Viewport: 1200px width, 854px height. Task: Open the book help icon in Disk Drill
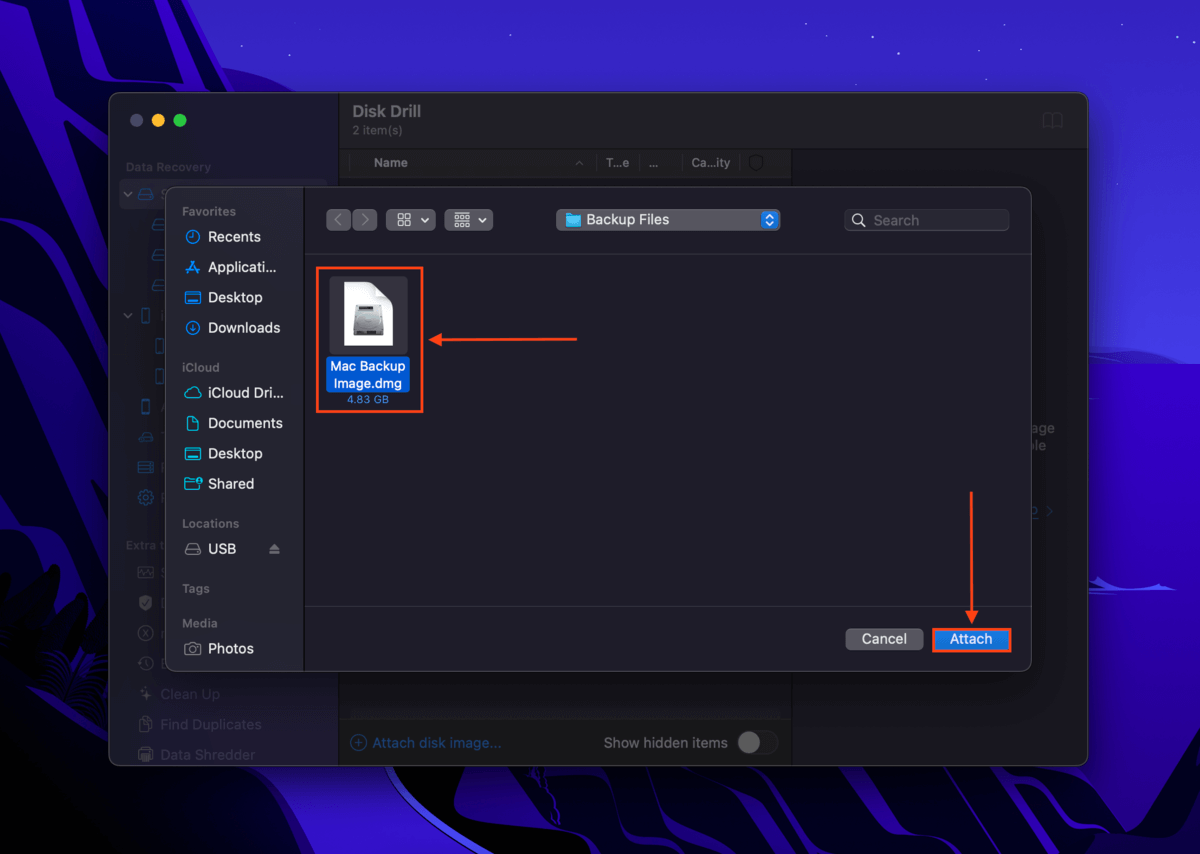1052,120
